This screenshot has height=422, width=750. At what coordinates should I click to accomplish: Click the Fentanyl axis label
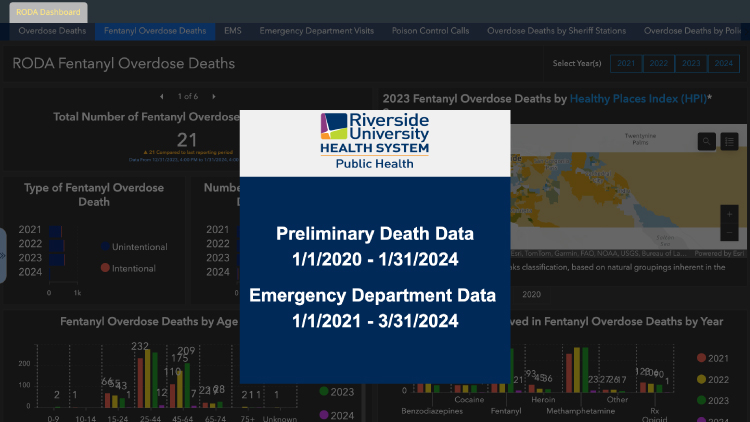click(x=506, y=411)
